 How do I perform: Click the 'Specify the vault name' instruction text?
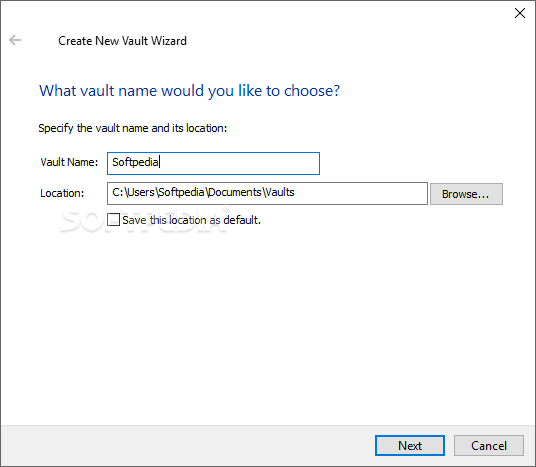(133, 128)
